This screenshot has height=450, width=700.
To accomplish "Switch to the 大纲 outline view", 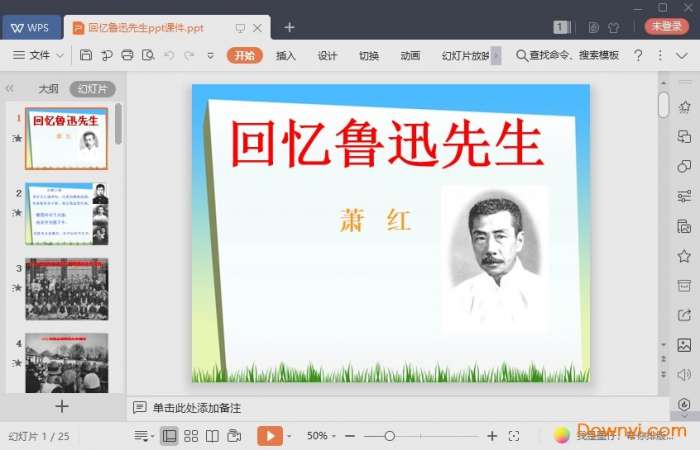I will tap(49, 89).
